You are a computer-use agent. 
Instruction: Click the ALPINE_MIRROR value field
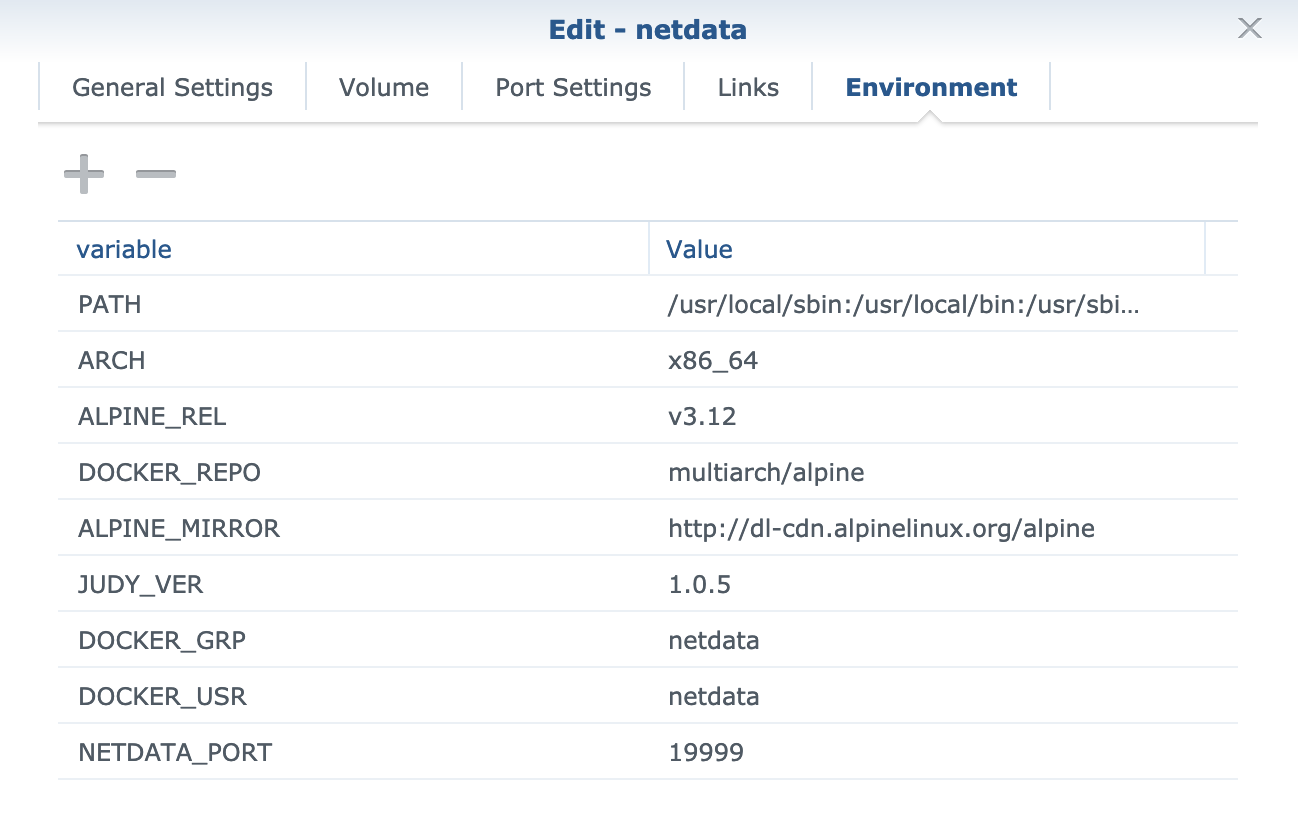pyautogui.click(x=880, y=528)
